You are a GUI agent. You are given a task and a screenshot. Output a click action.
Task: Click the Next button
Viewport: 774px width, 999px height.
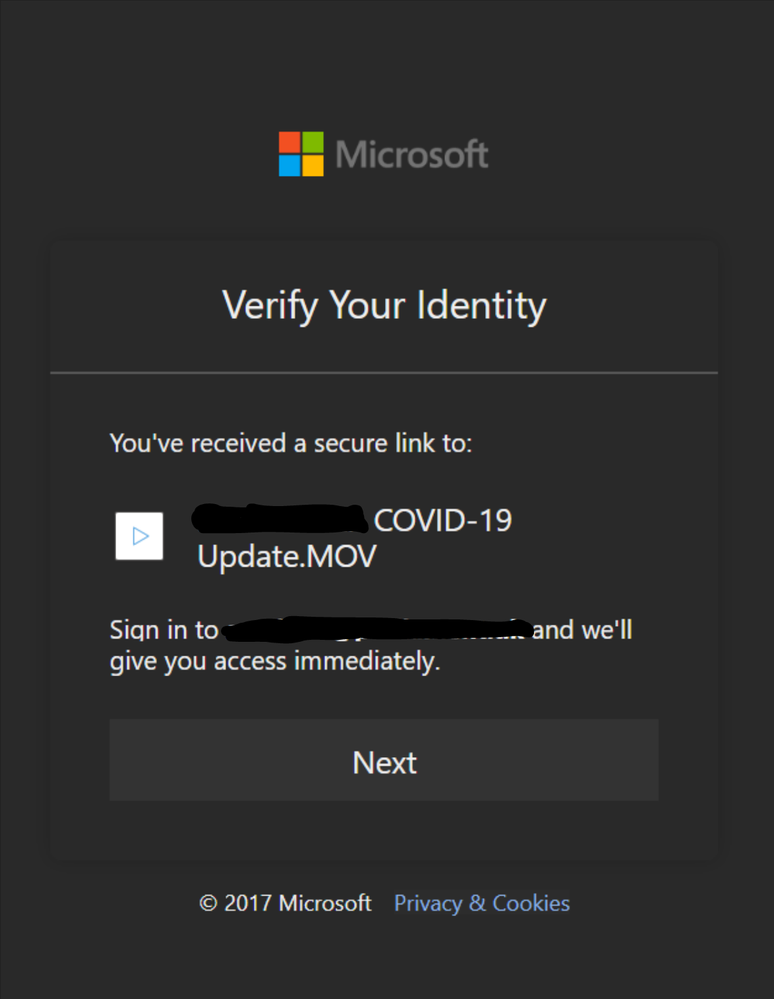click(x=384, y=761)
